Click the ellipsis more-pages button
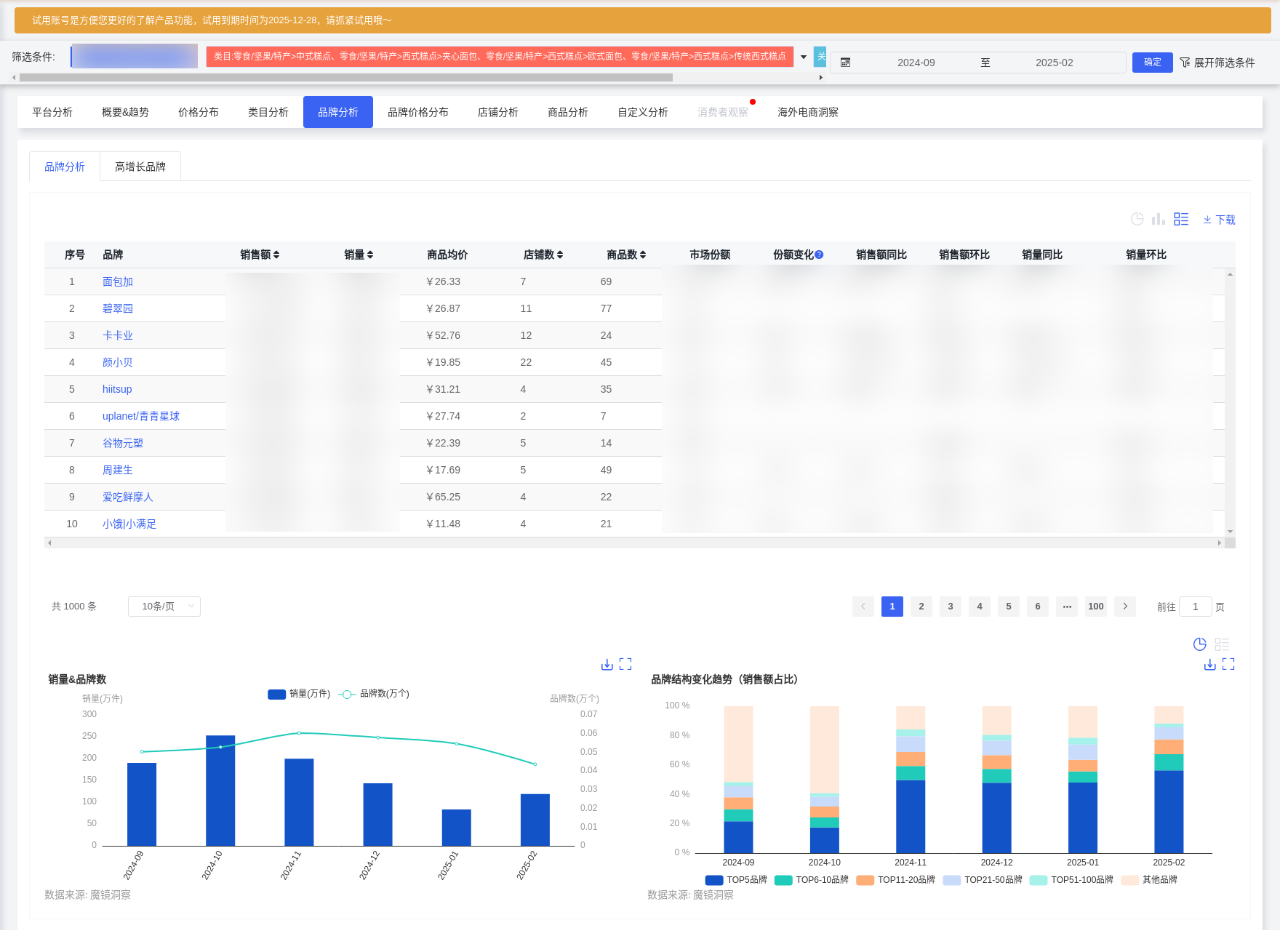The height and width of the screenshot is (930, 1280). click(1067, 606)
